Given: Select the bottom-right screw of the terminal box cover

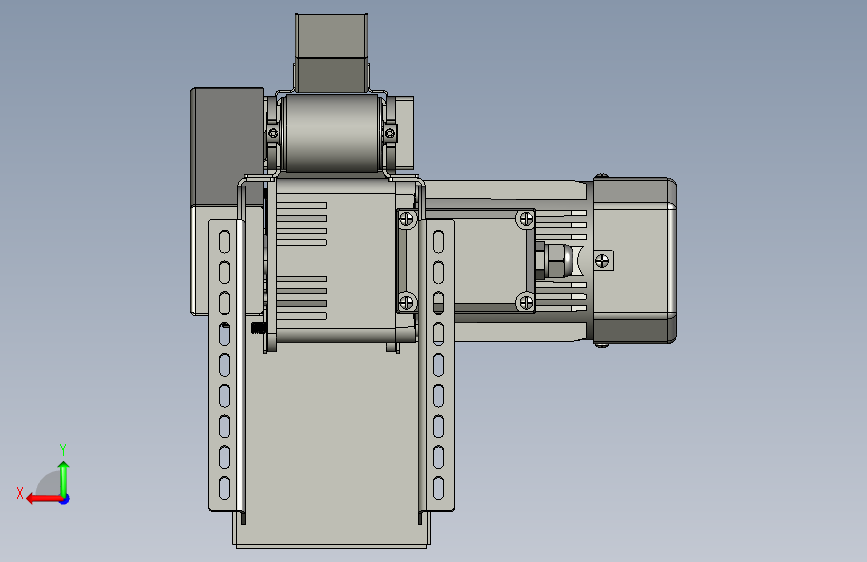Looking at the screenshot, I should (x=526, y=303).
